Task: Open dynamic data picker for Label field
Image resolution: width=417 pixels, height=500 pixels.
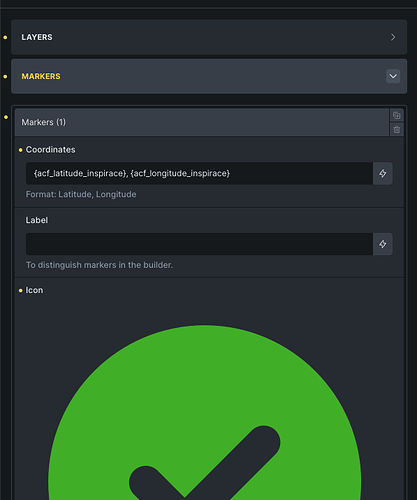Action: [x=383, y=244]
